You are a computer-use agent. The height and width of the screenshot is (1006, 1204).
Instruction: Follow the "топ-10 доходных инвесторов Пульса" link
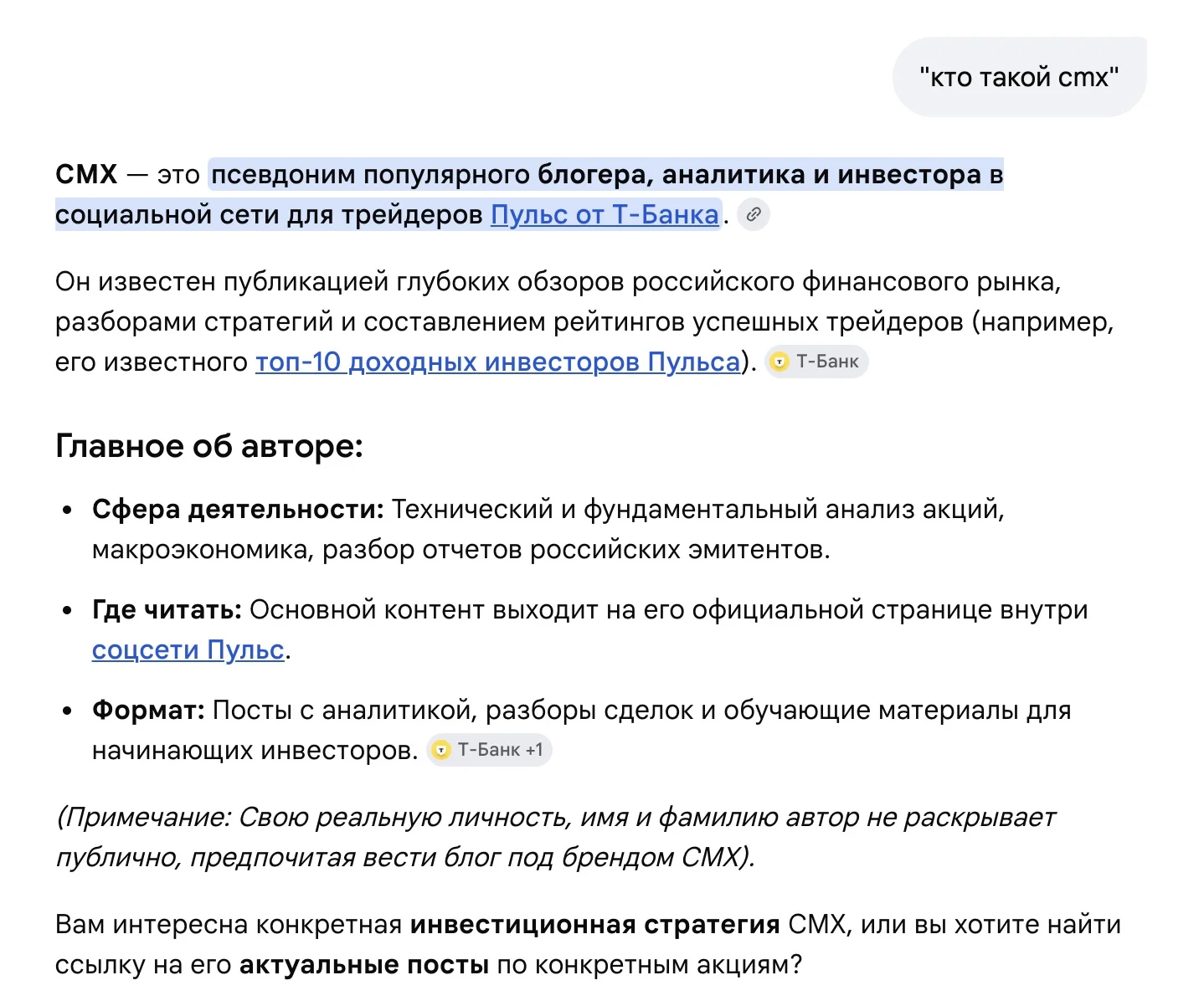(498, 362)
